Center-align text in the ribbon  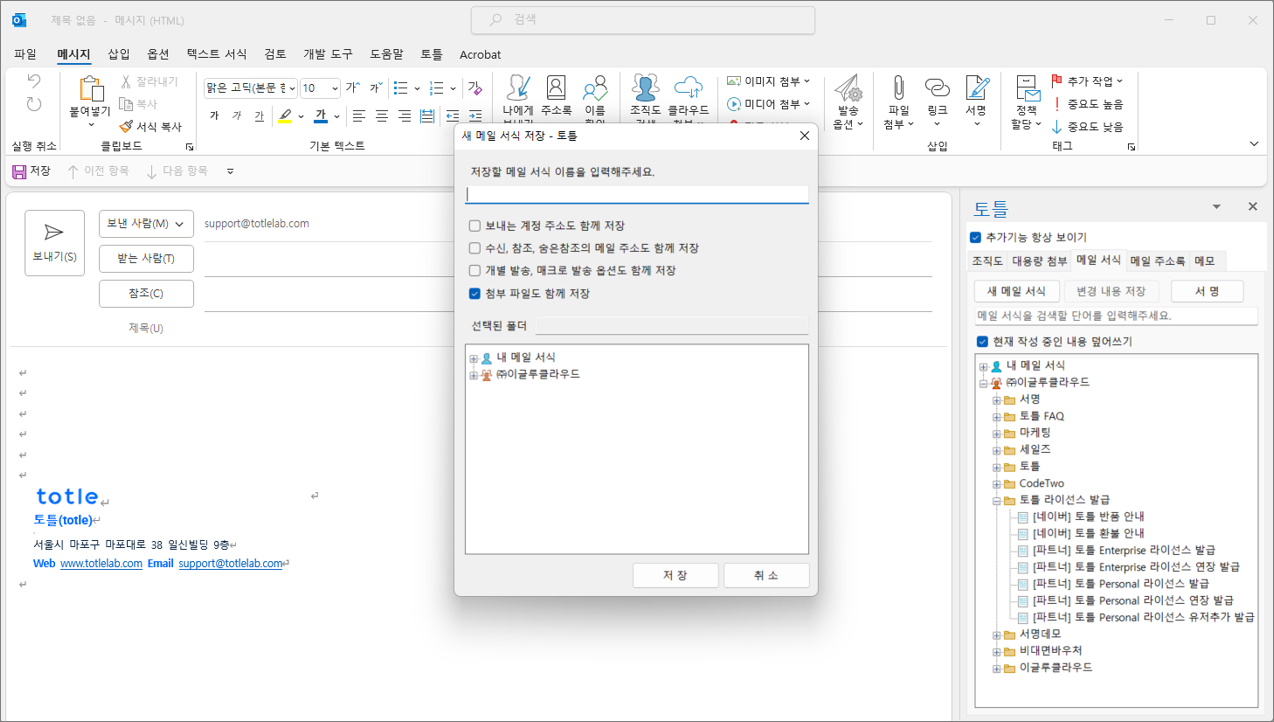tap(382, 116)
